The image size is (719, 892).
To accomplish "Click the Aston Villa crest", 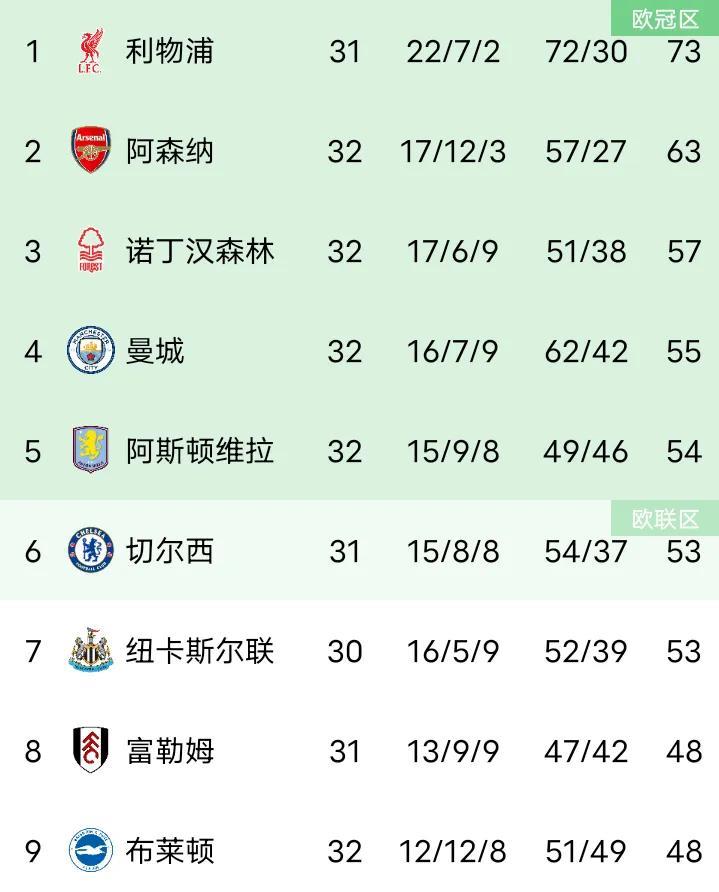I will pyautogui.click(x=90, y=449).
